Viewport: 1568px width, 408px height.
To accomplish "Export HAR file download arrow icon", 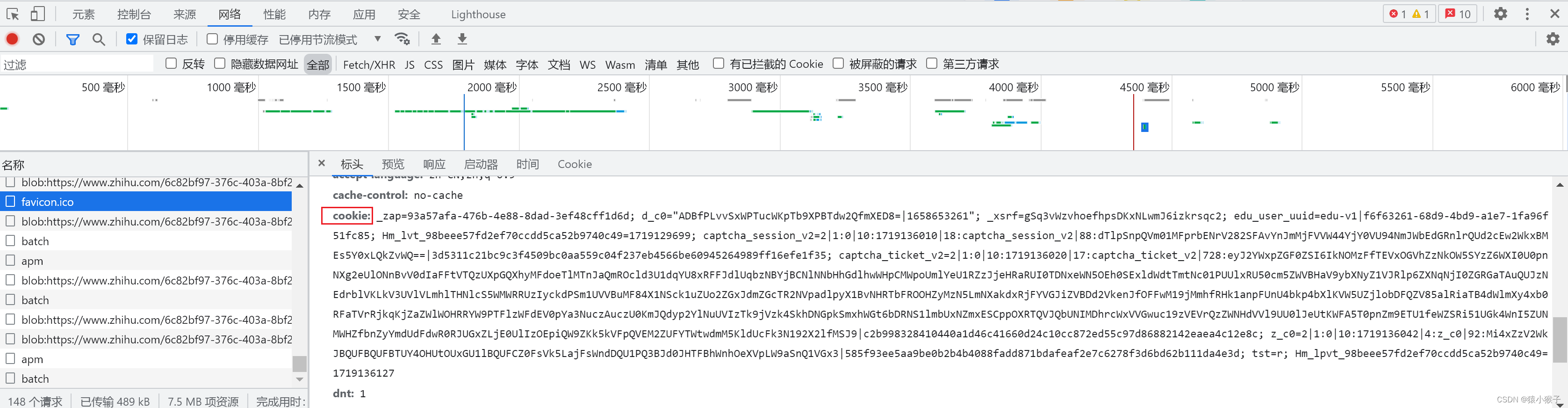I will click(462, 39).
